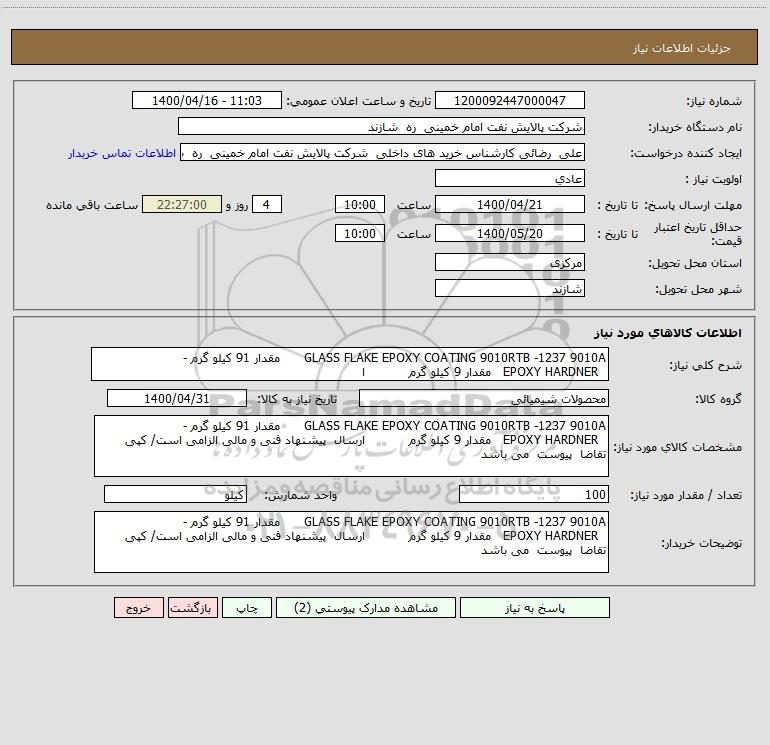
Task: Click the 'تعداد / مقدار مورد نیاز:' label
Action: coord(686,495)
